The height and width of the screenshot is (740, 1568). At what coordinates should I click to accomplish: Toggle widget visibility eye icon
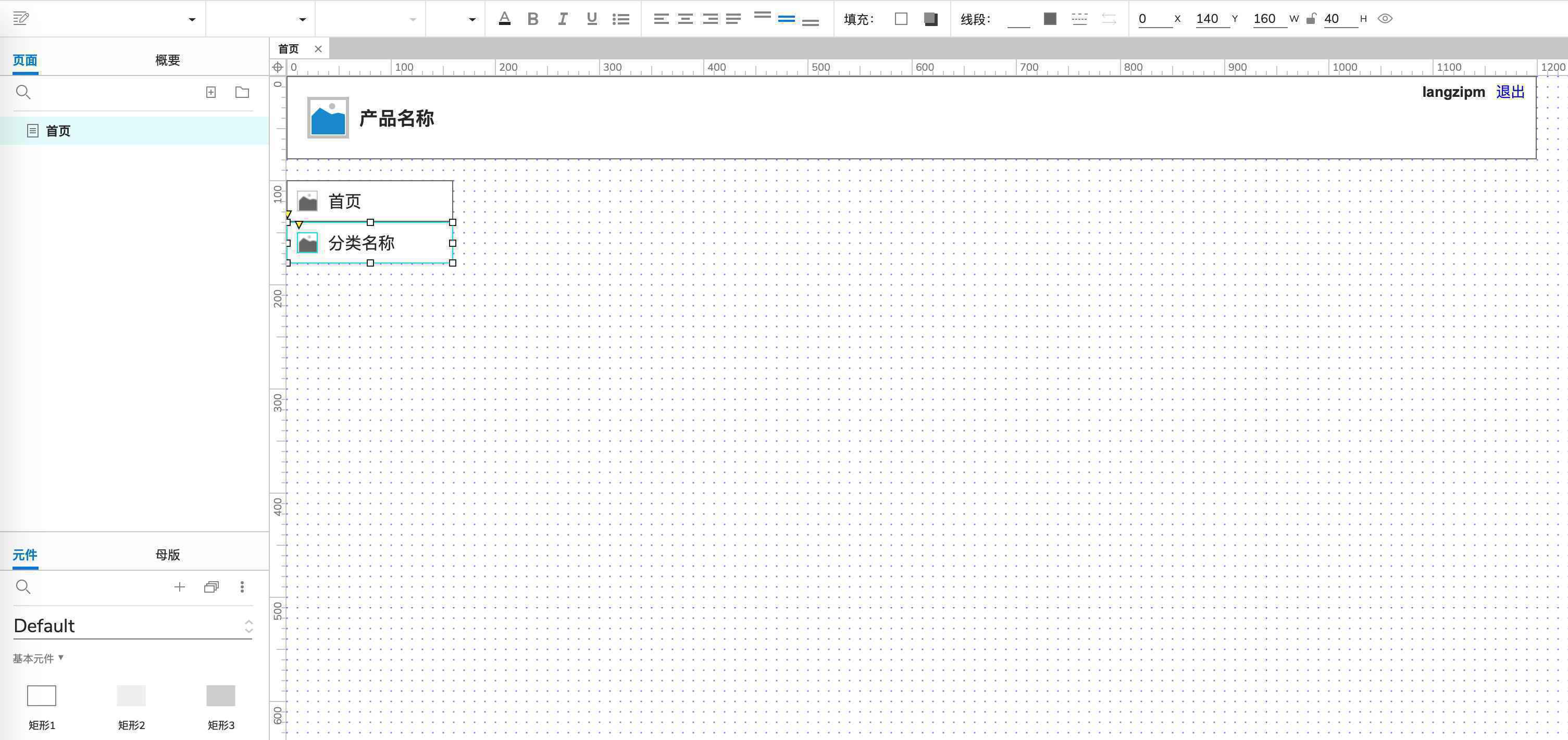(x=1385, y=19)
